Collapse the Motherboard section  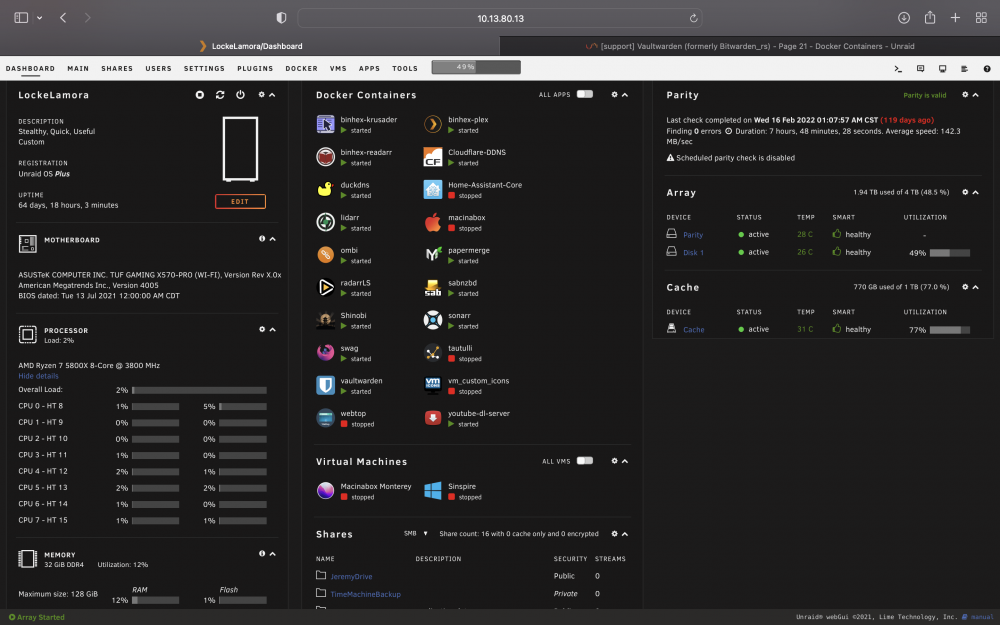[272, 239]
